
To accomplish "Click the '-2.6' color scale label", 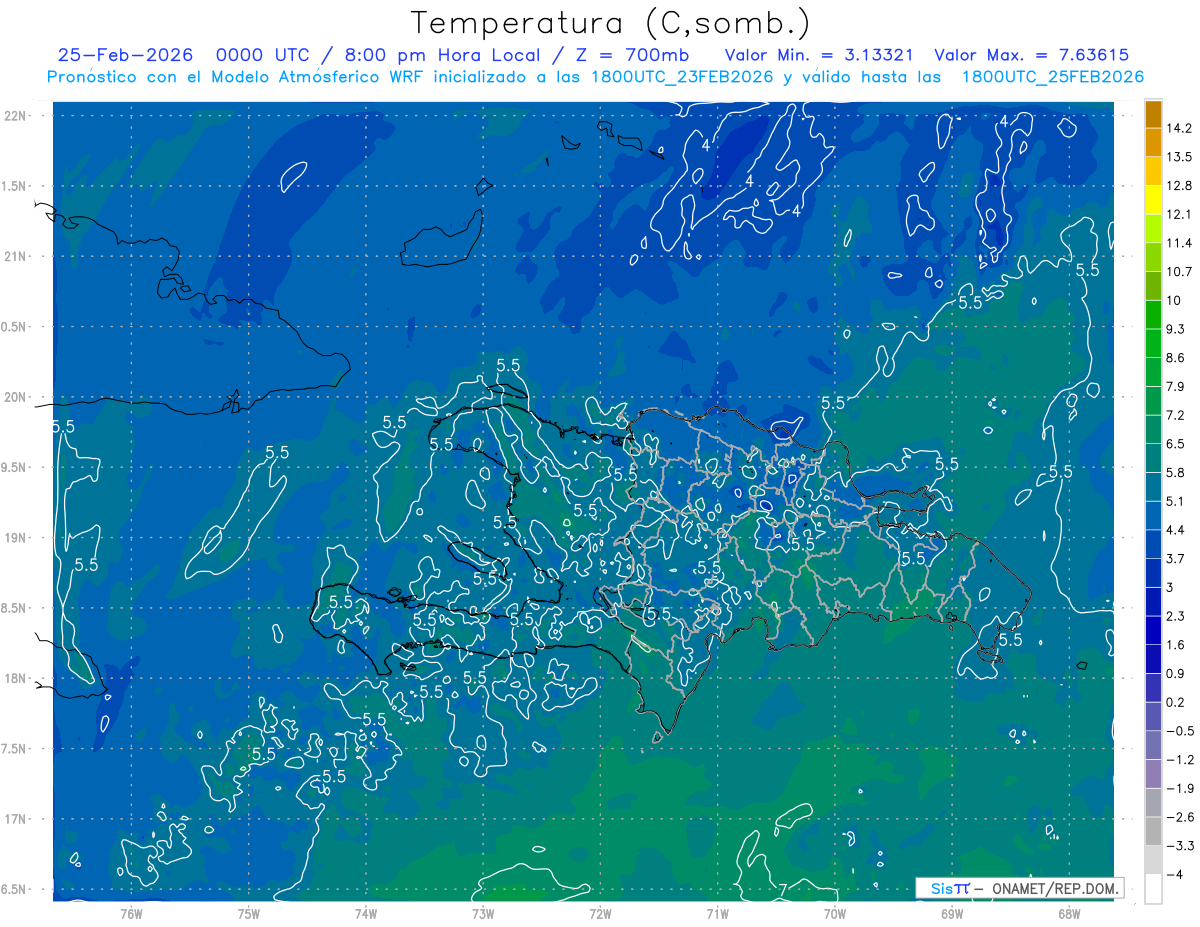I will point(1180,817).
